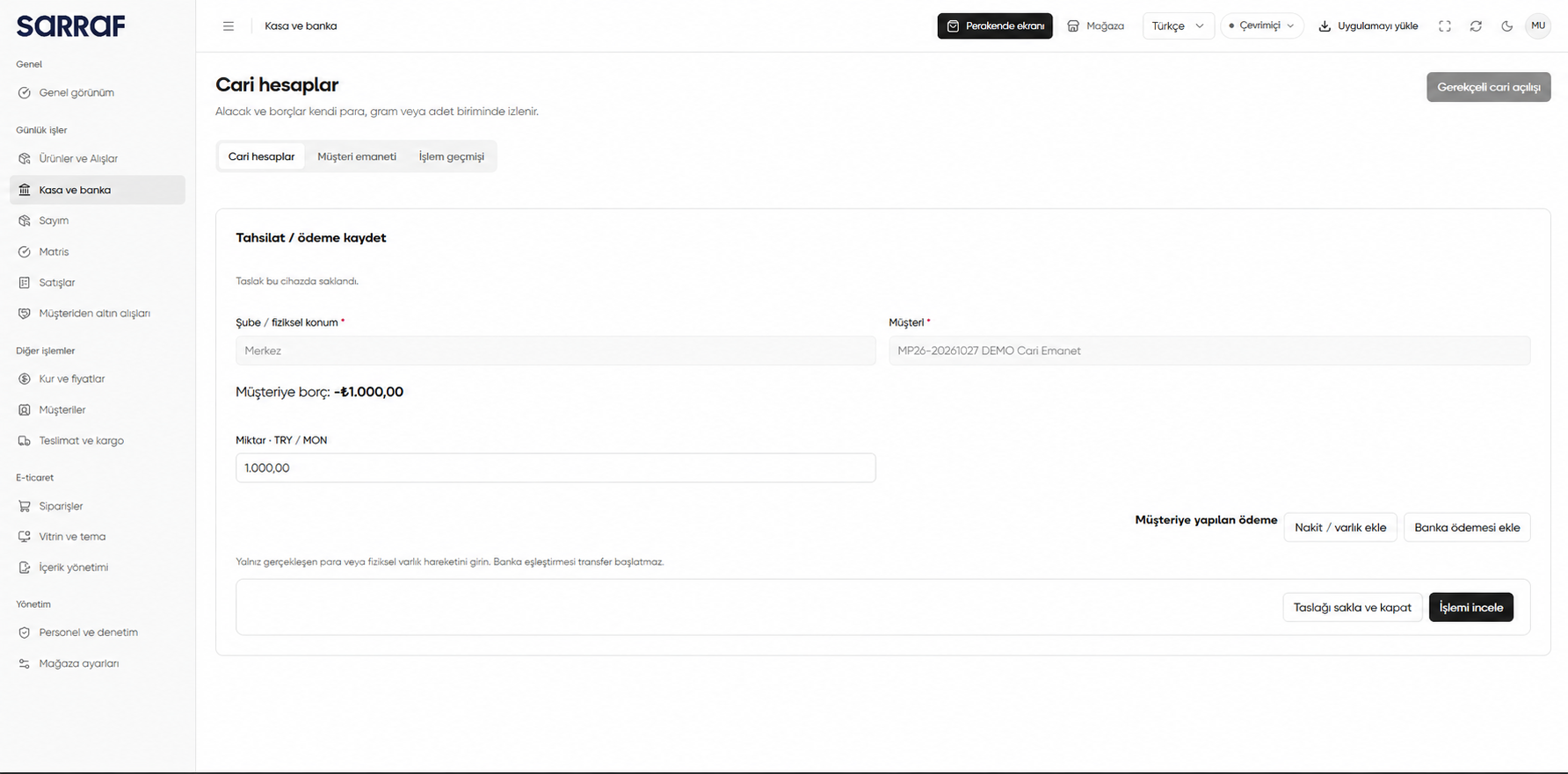Toggle the sidebar hamburger menu icon
This screenshot has height=774, width=1568.
pos(229,26)
